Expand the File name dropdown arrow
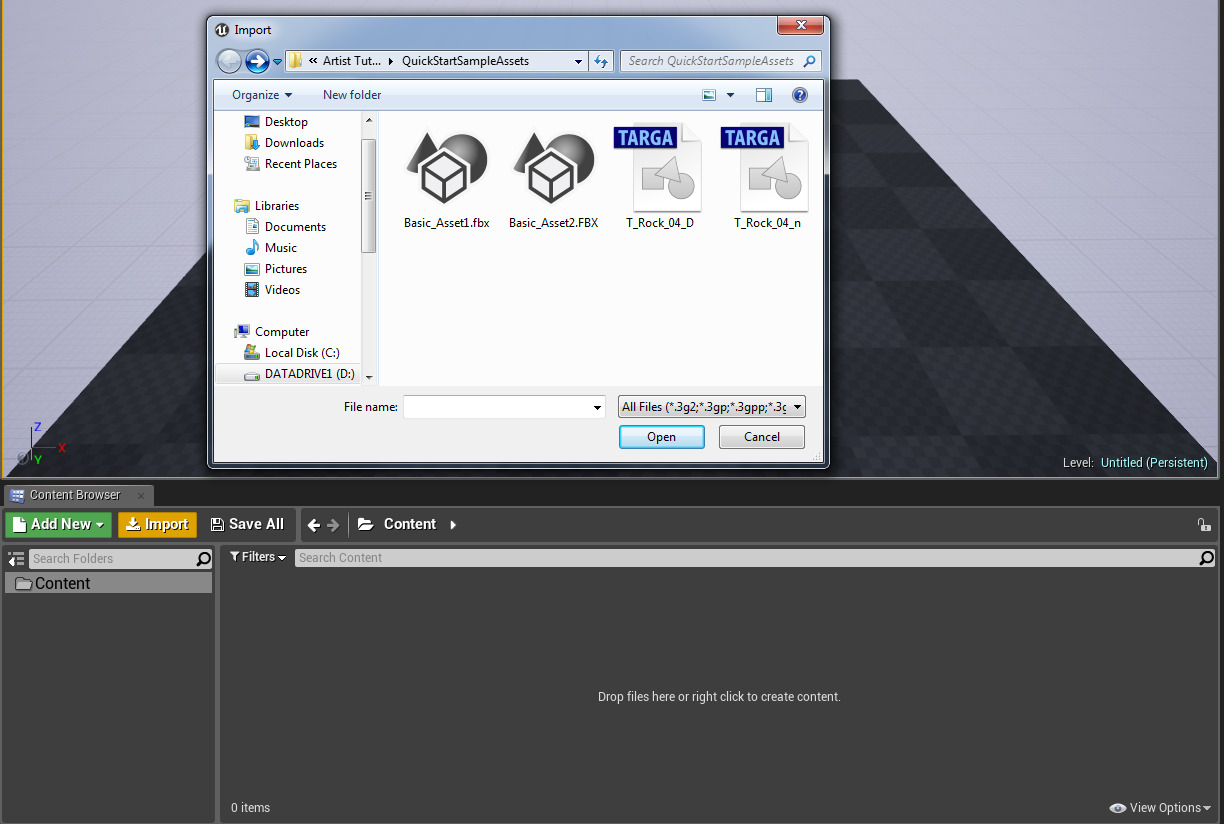The width and height of the screenshot is (1224, 824). (598, 407)
